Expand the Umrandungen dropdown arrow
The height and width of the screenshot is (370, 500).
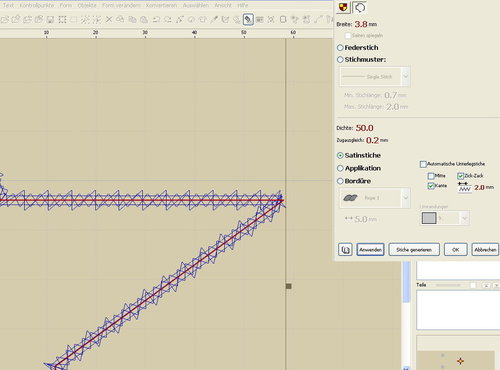pos(464,218)
